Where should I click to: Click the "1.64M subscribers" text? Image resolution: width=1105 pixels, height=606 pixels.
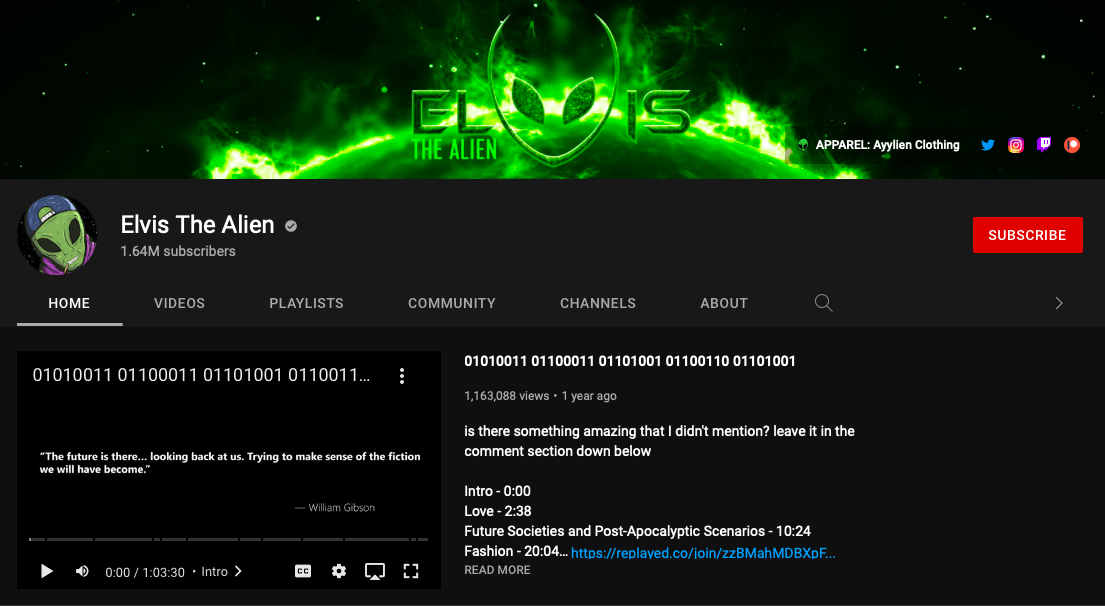[x=178, y=252]
